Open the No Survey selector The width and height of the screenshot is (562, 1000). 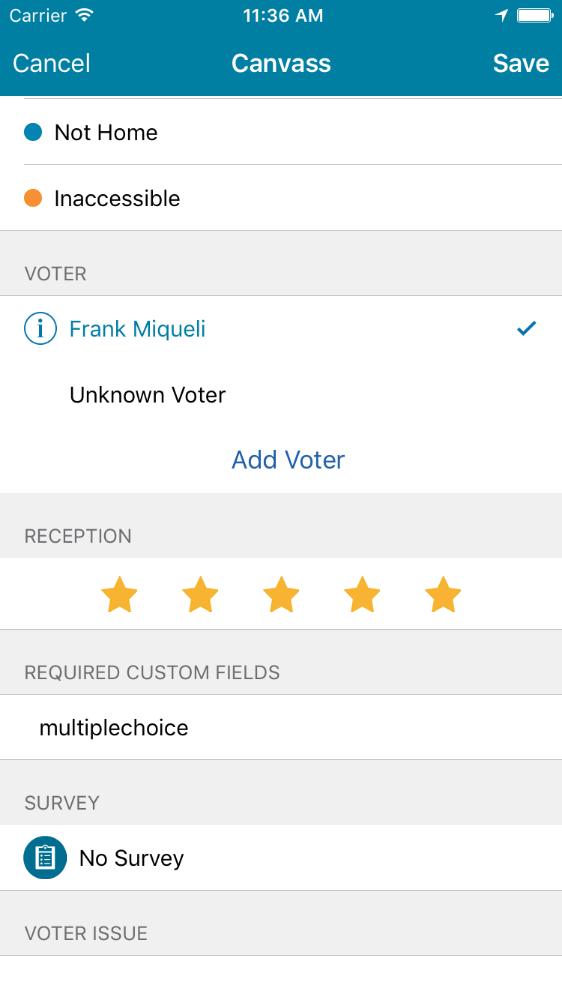[x=281, y=858]
